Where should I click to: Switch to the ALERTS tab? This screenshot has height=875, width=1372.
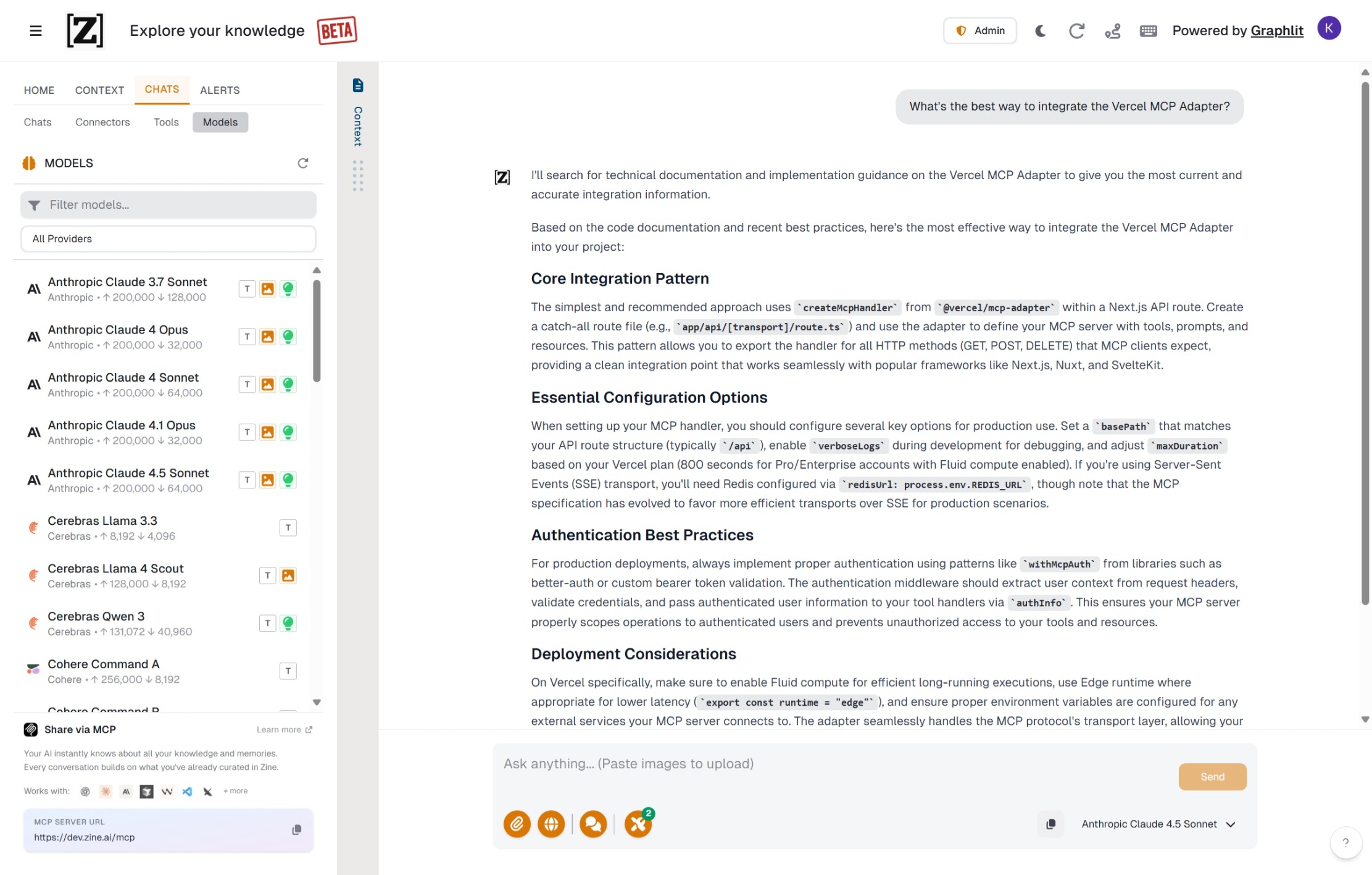point(220,90)
